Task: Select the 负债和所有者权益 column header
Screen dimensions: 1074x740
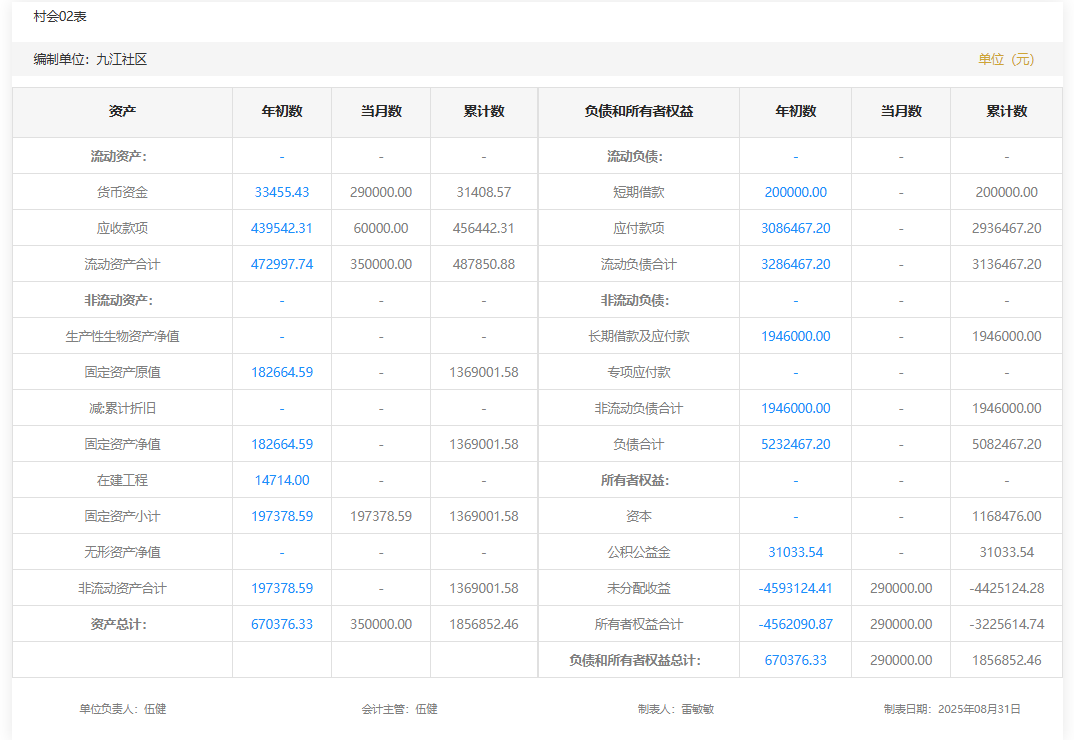Action: click(638, 112)
